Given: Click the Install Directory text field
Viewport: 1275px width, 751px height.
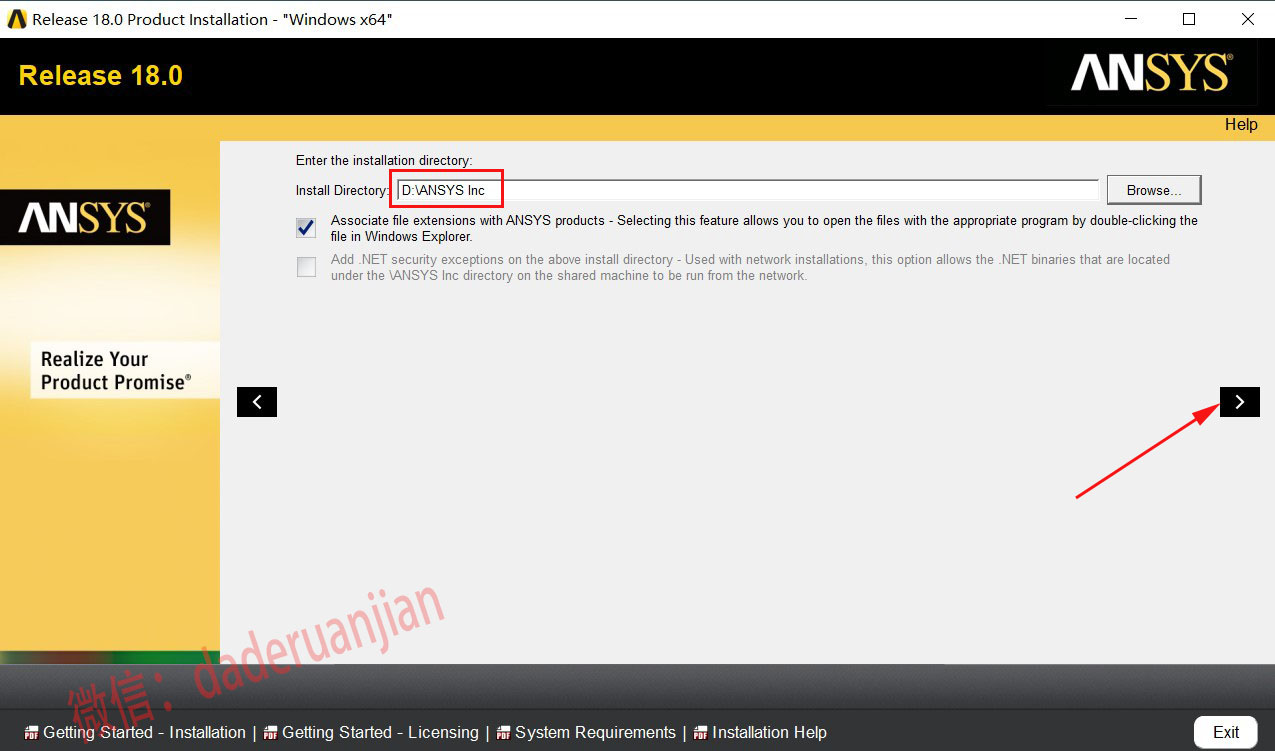Looking at the screenshot, I should pos(747,190).
